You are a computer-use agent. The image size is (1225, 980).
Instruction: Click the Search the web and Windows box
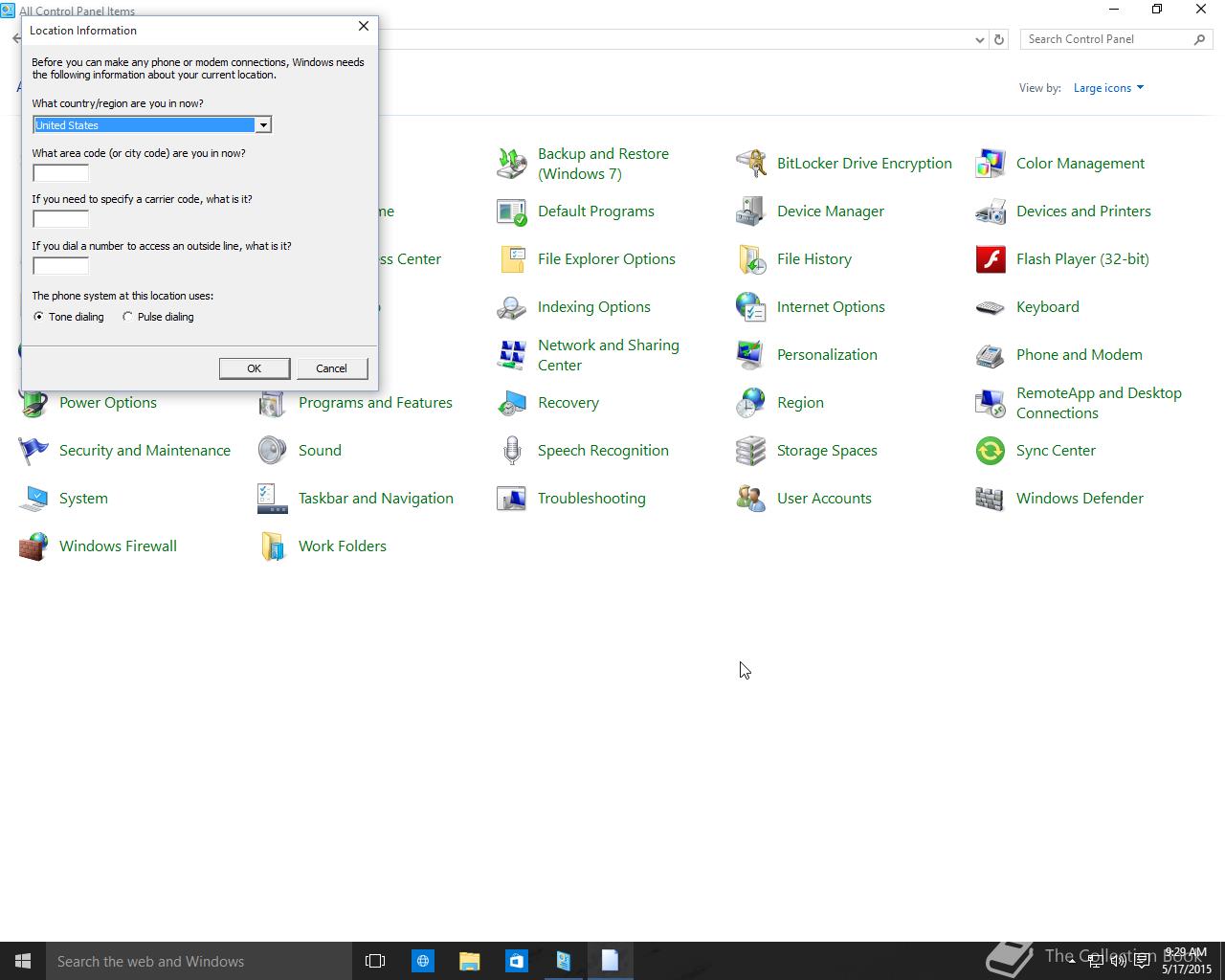(x=199, y=961)
